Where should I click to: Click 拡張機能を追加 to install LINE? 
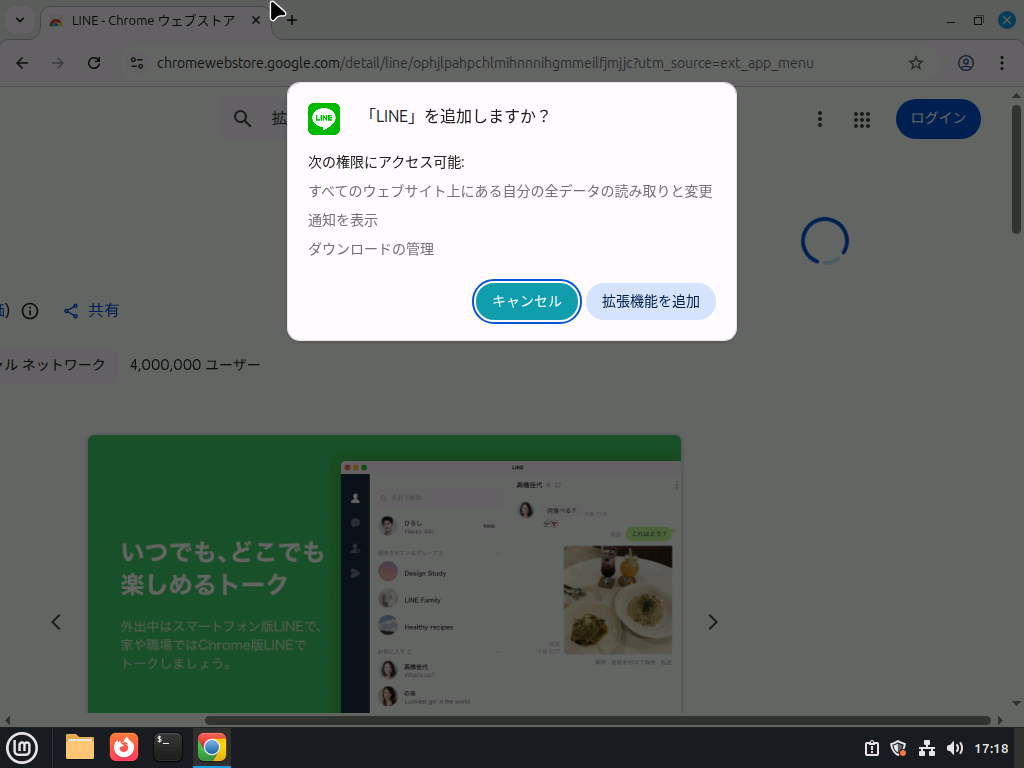650,300
